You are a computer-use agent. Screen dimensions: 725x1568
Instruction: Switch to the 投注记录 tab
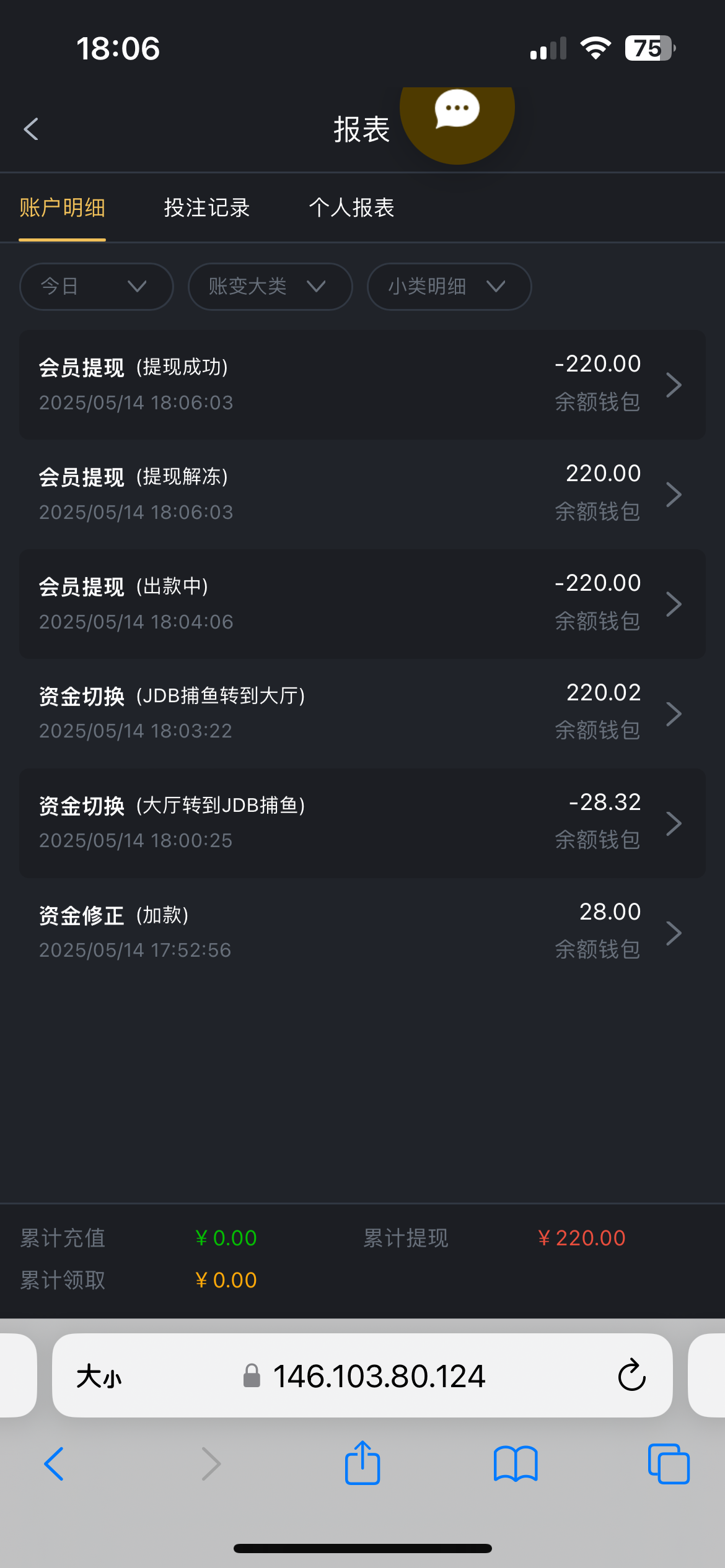[207, 208]
